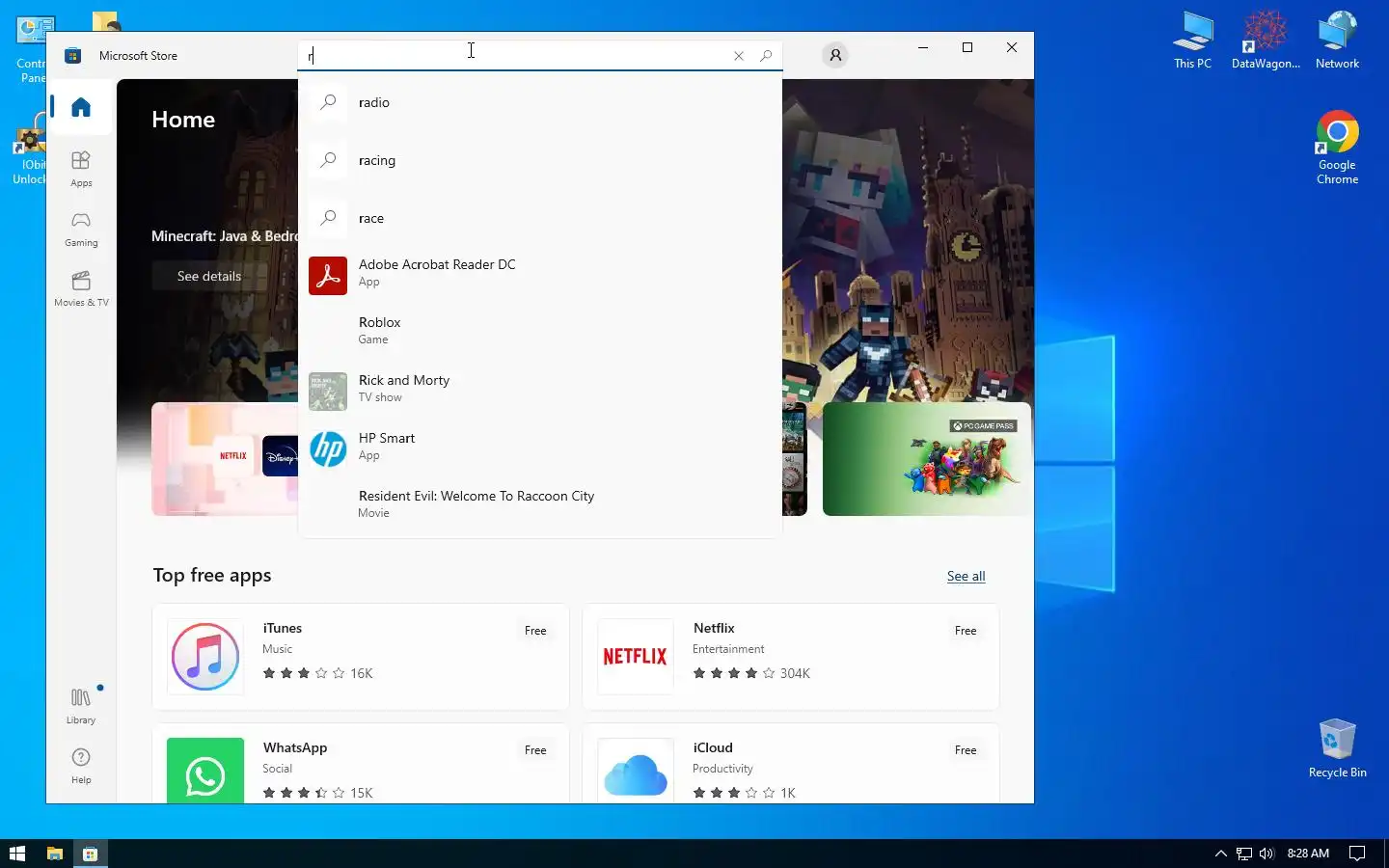This screenshot has width=1389, height=868.
Task: Click Microsoft Store taskbar button
Action: [91, 854]
